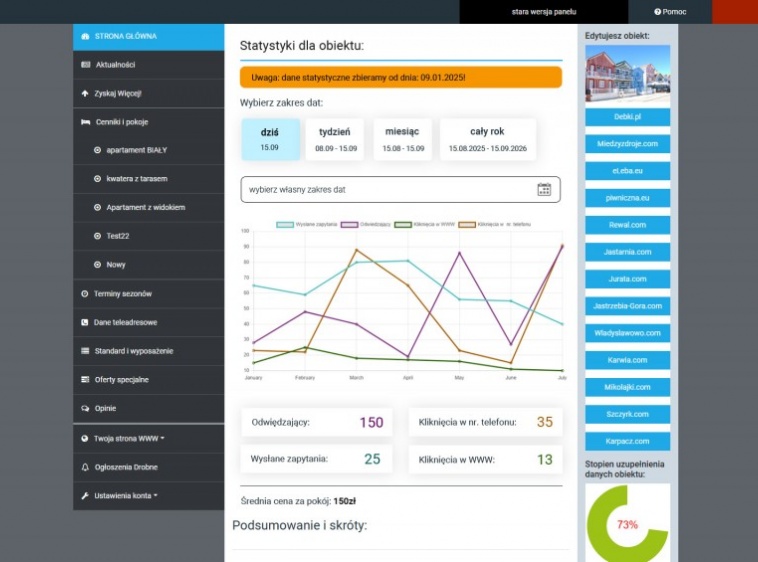Click the home icon beside Strona Główna
This screenshot has height=562, width=758.
point(85,36)
